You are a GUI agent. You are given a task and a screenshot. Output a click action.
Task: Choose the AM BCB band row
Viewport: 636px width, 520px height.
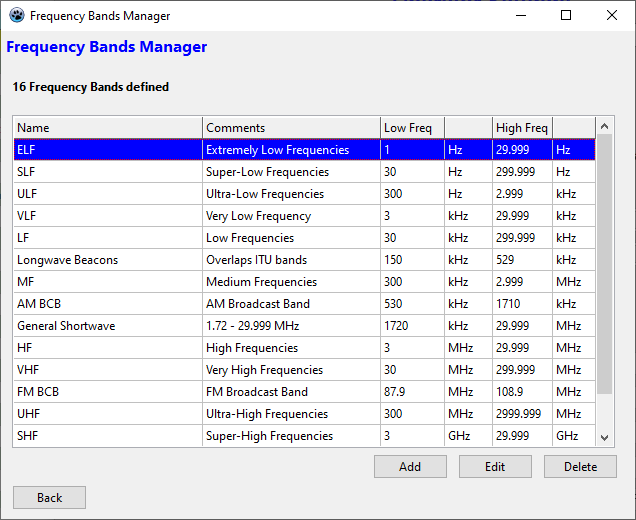(x=107, y=304)
